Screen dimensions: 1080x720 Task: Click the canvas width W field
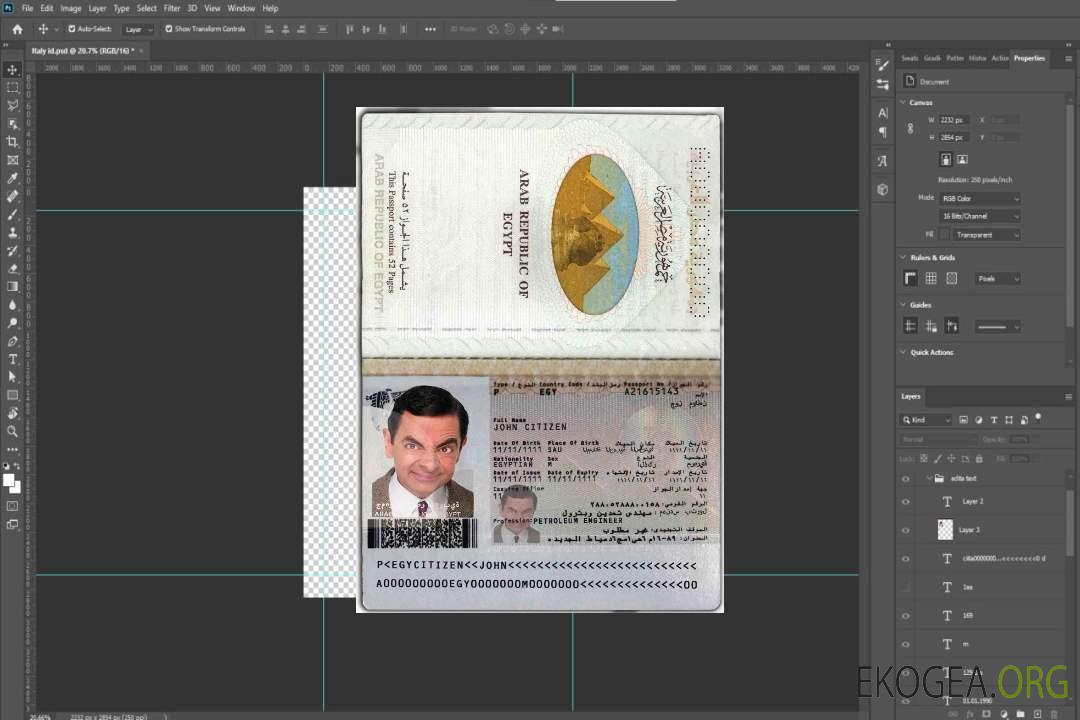(x=953, y=120)
